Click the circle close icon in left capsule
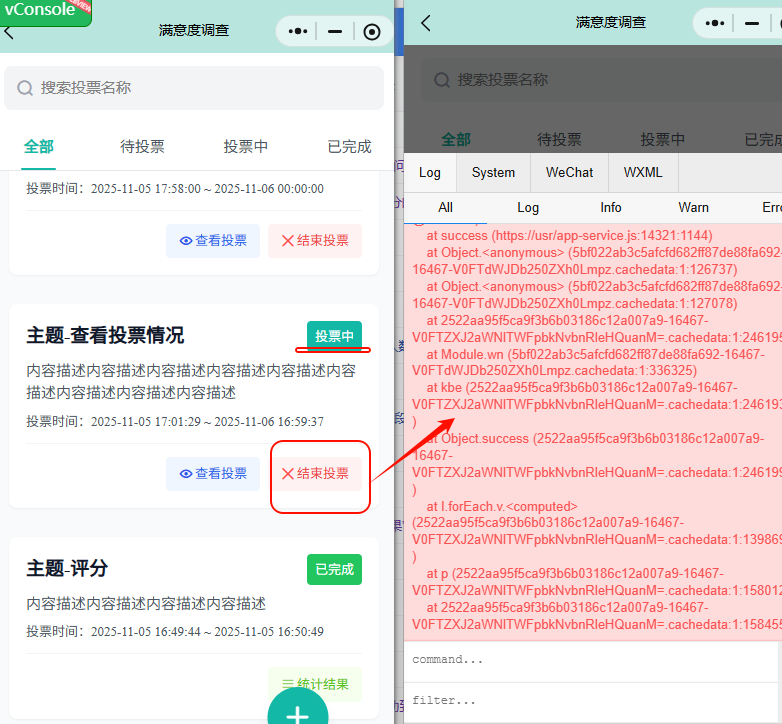Image resolution: width=782 pixels, height=724 pixels. (372, 32)
